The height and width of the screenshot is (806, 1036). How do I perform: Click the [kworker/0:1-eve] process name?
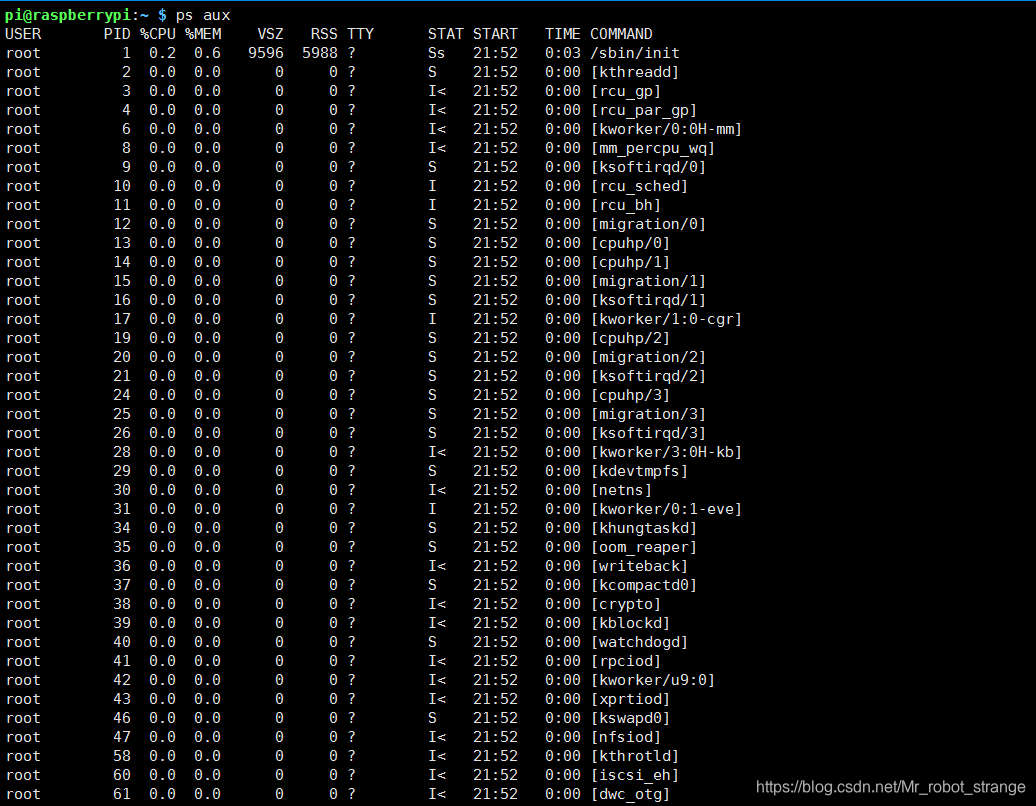666,509
